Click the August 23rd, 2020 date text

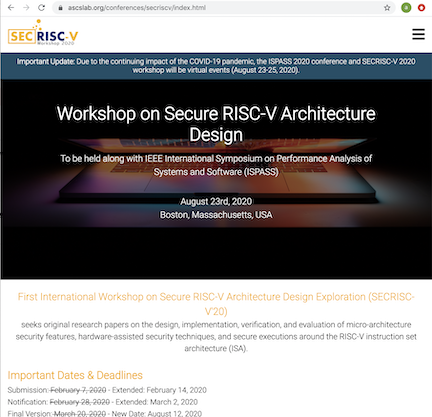point(216,202)
